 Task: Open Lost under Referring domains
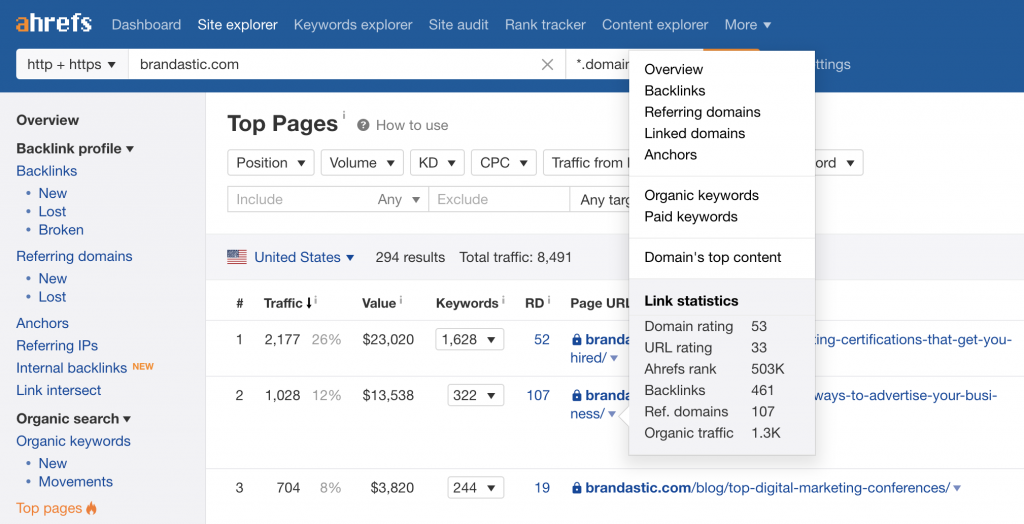tap(52, 297)
